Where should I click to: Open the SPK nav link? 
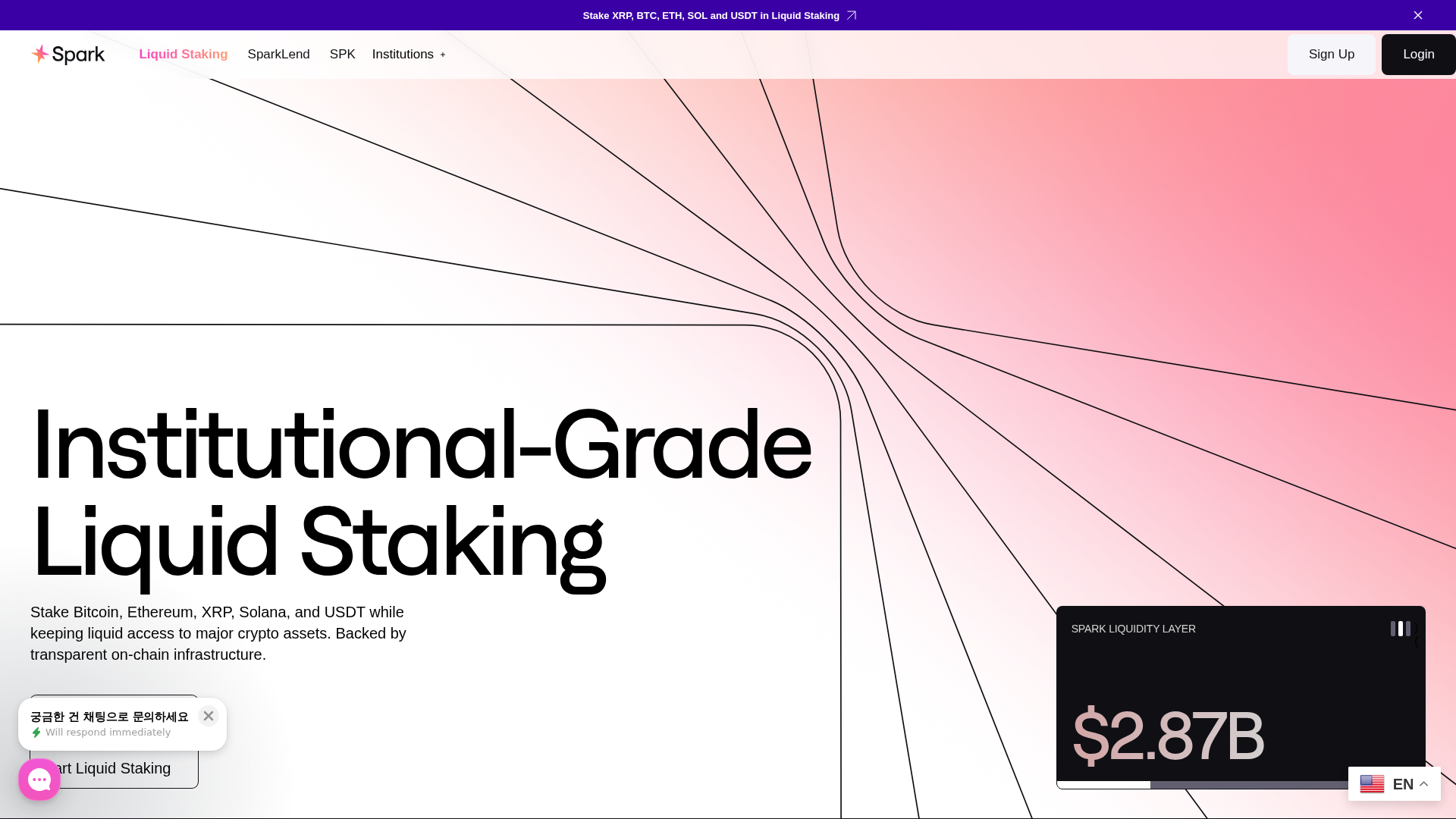click(x=342, y=55)
